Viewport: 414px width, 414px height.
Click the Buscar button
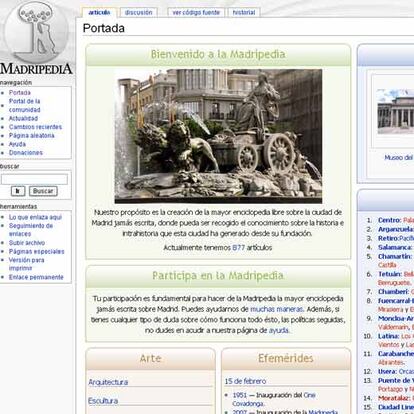point(43,191)
